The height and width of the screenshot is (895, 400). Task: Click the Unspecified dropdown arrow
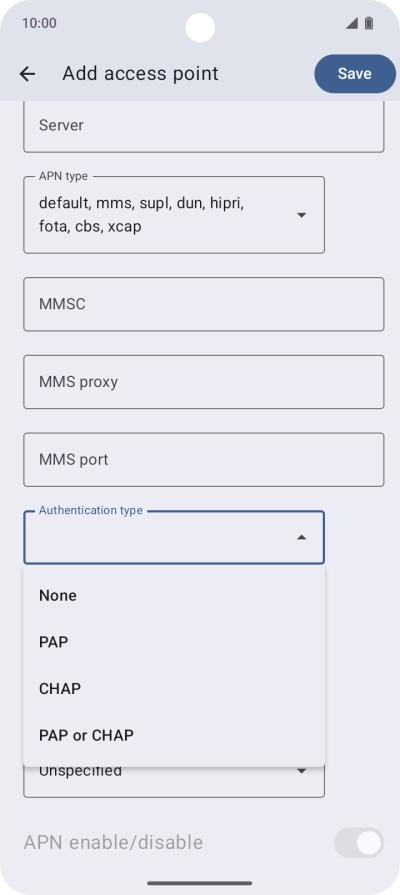(302, 771)
